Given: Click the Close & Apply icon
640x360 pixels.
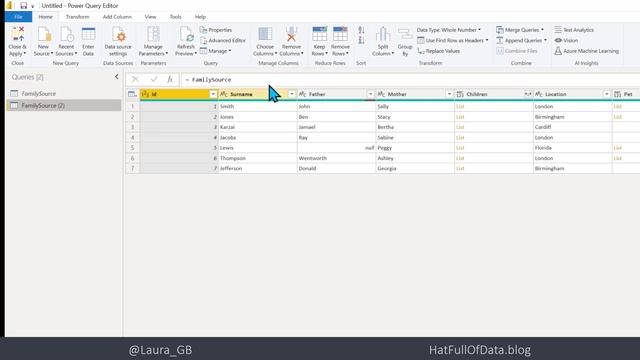Looking at the screenshot, I should (18, 34).
